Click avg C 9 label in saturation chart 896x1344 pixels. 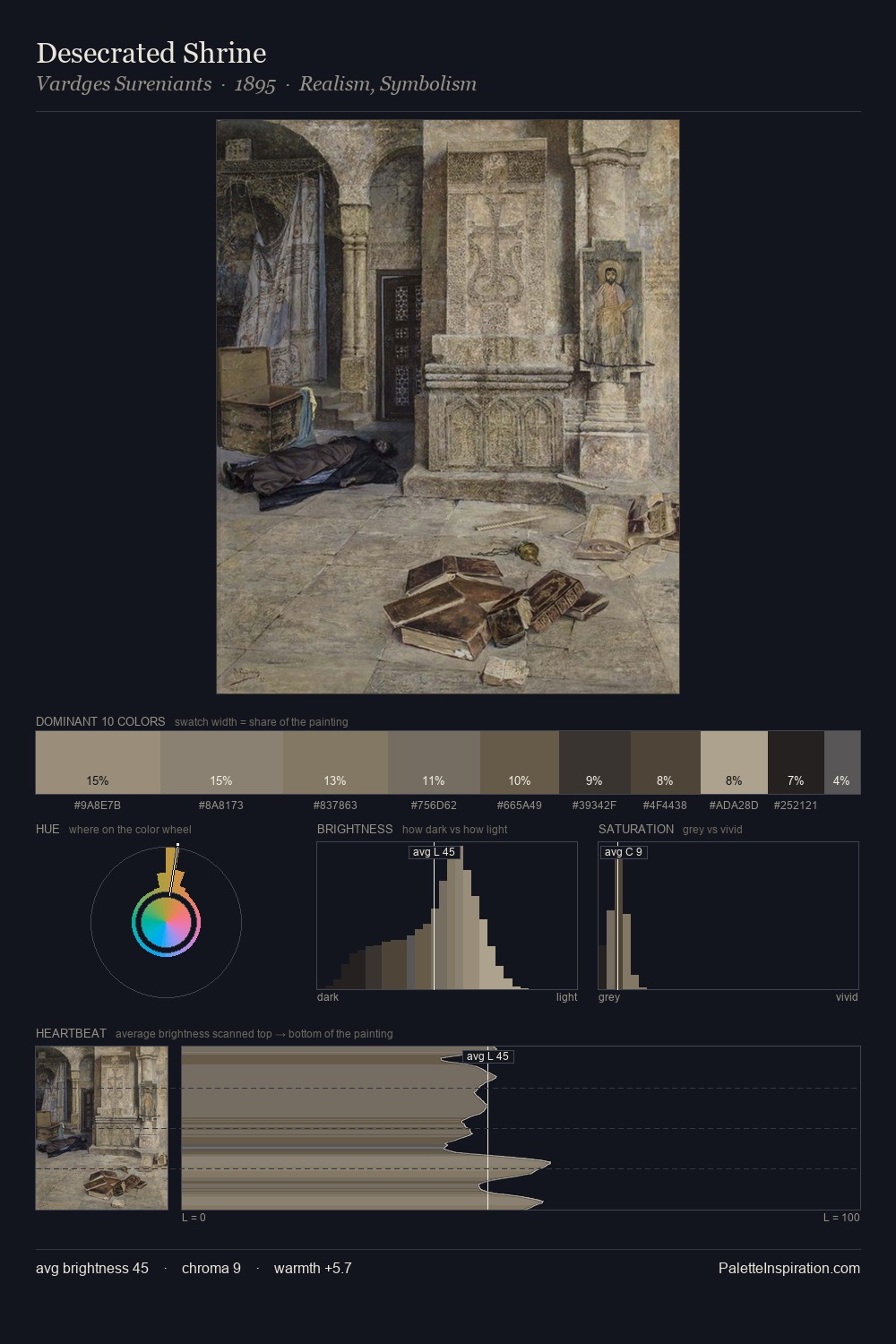click(x=624, y=852)
